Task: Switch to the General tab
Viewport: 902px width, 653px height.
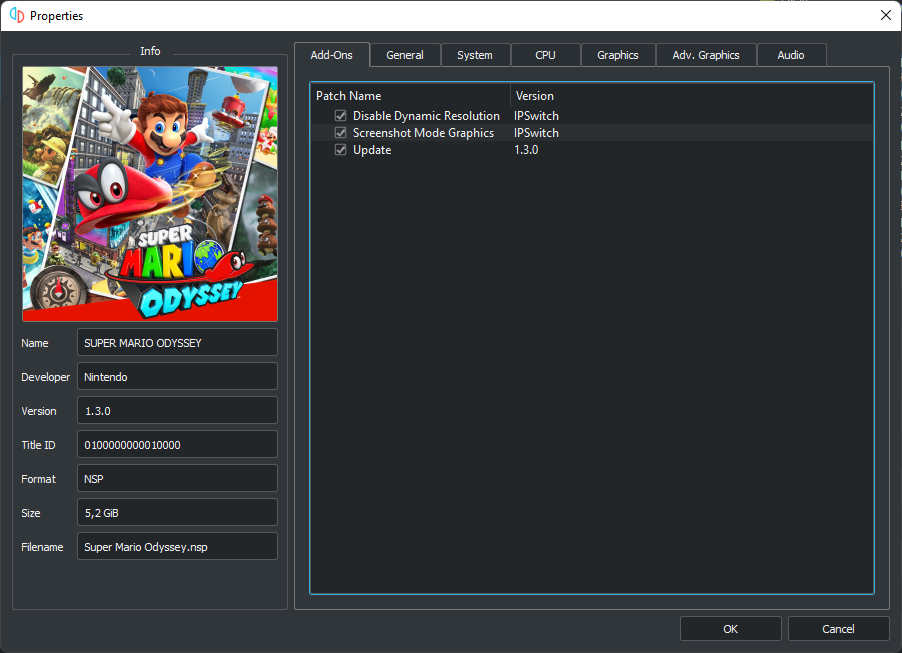Action: click(x=405, y=55)
